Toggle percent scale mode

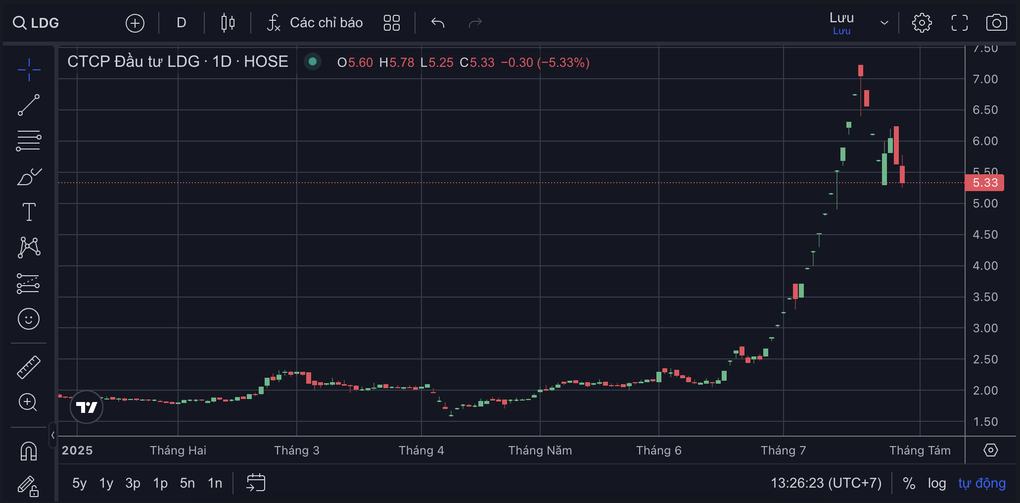pyautogui.click(x=909, y=483)
